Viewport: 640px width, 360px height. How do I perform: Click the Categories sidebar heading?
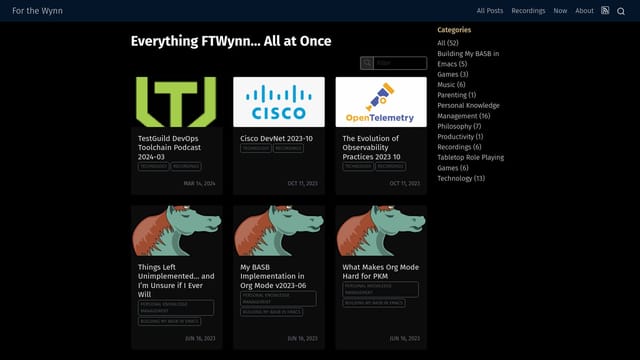(x=454, y=30)
